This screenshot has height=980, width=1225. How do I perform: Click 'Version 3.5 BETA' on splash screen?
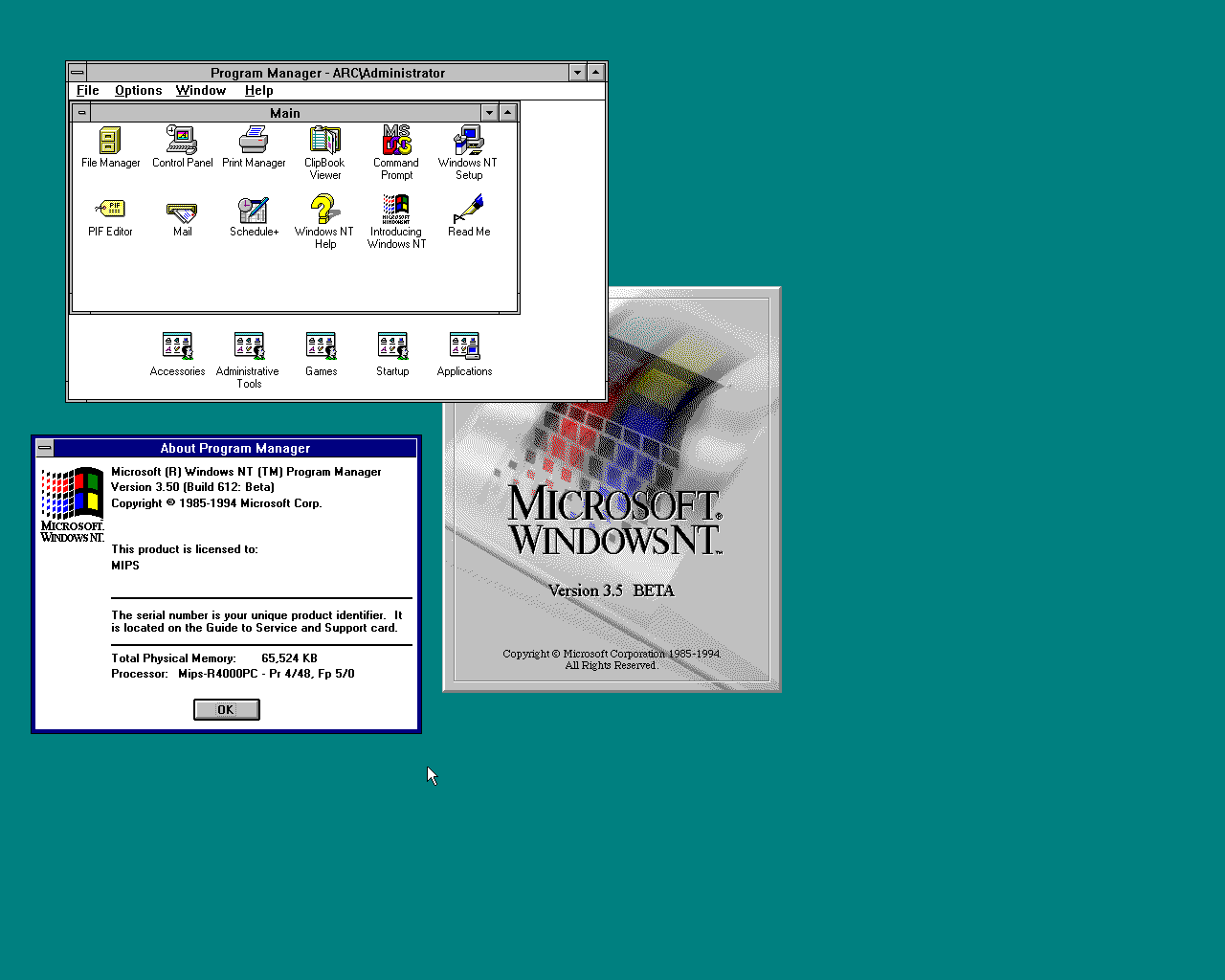[612, 590]
